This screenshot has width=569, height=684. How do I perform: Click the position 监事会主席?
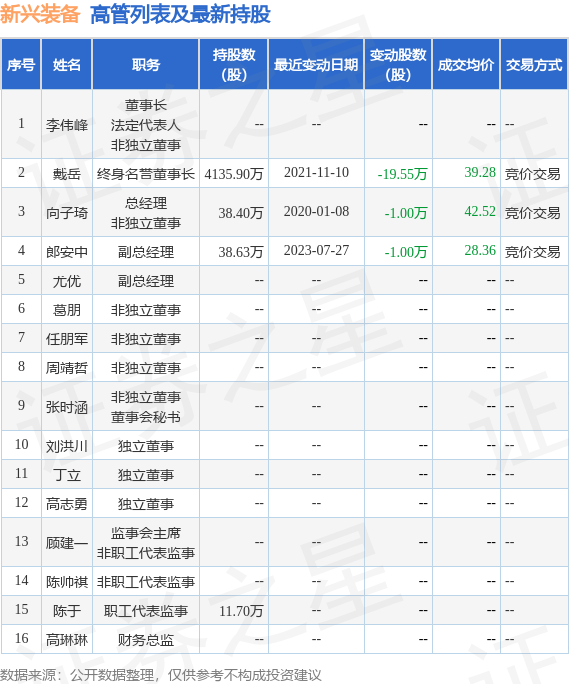(146, 533)
